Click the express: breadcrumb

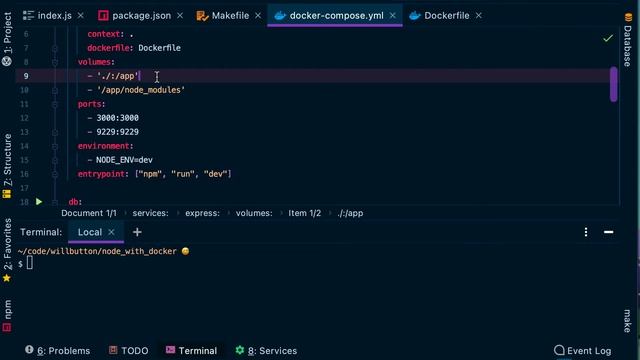[x=202, y=213]
